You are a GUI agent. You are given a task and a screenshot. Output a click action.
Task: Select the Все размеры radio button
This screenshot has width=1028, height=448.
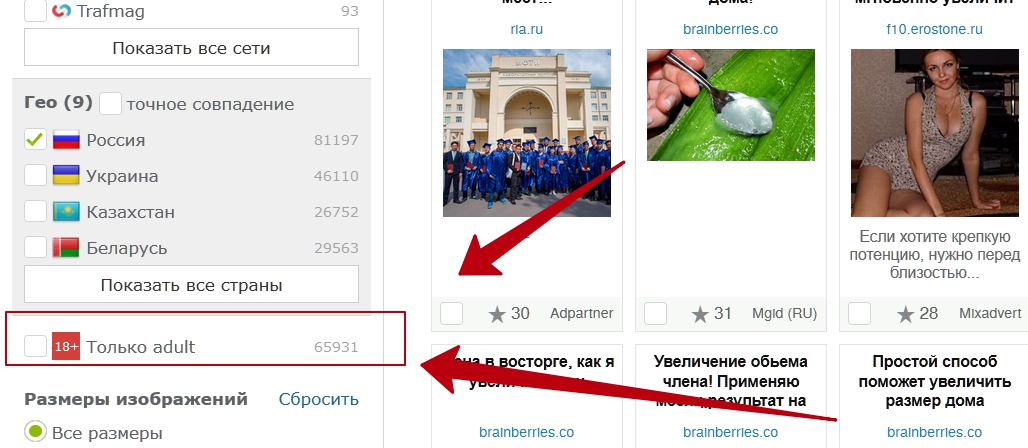35,432
